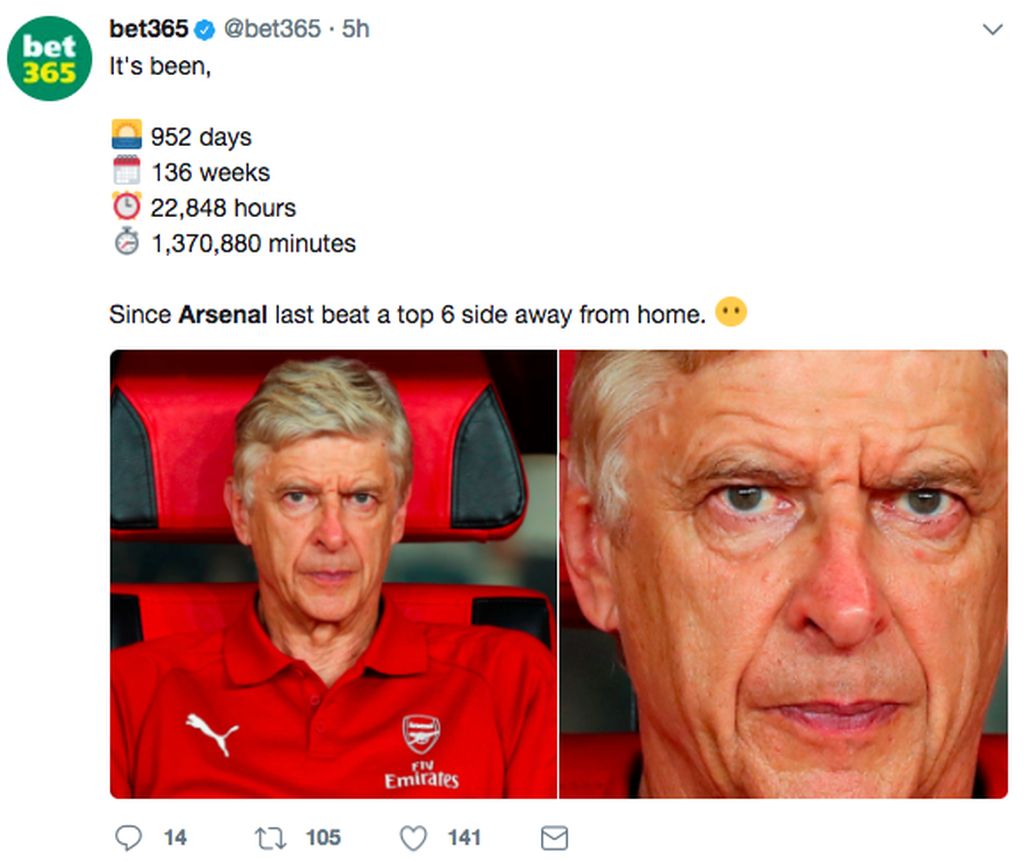1024x861 pixels.
Task: Retweet the post using the arrows icon
Action: (270, 838)
